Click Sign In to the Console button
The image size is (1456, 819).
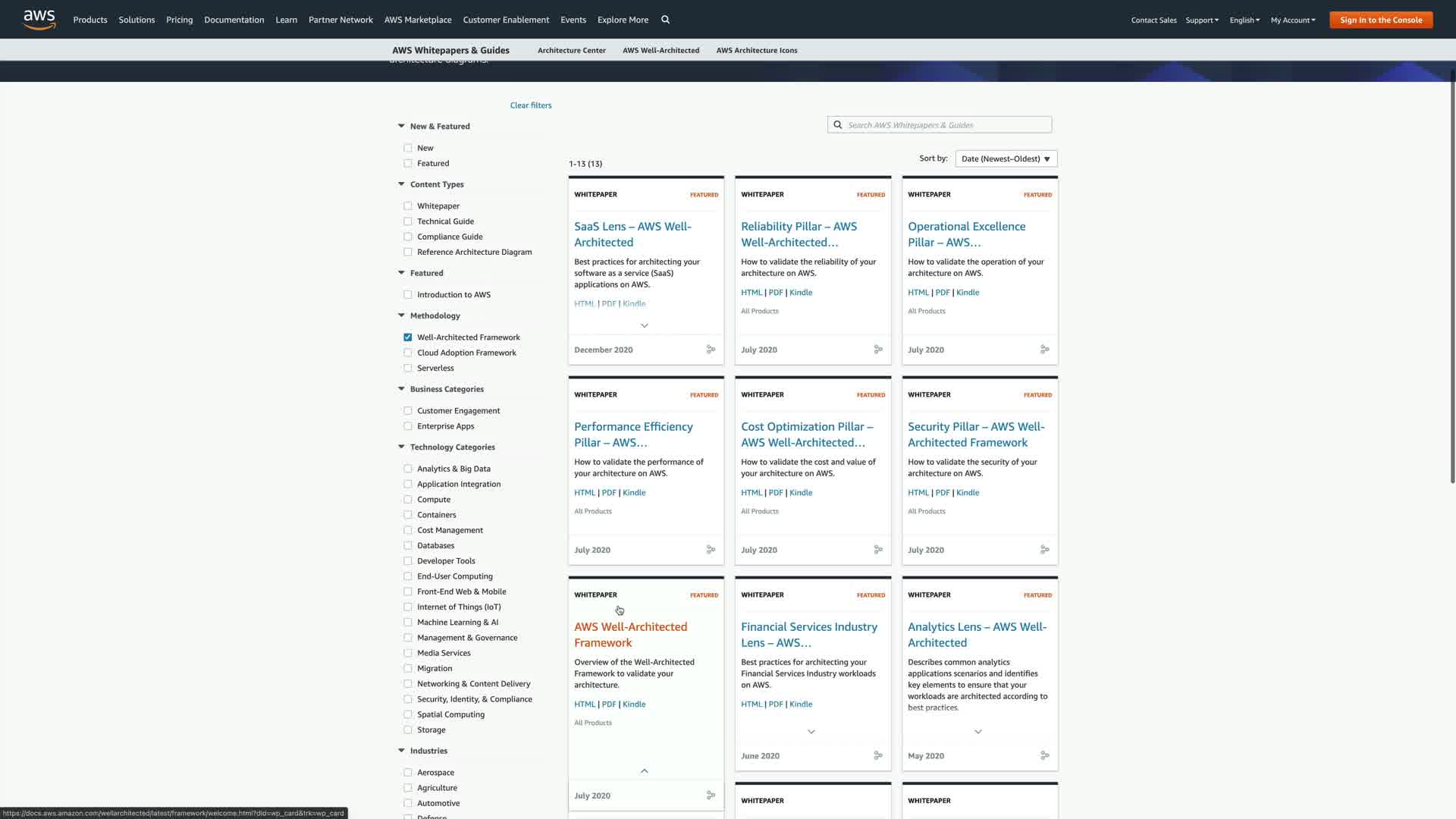[x=1380, y=20]
